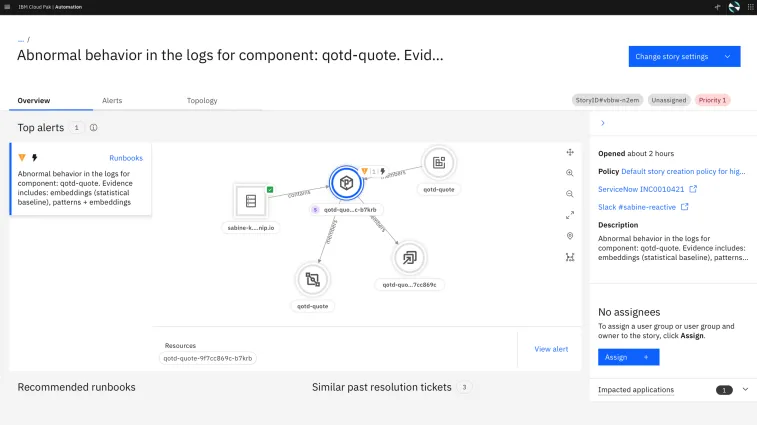Open the ServiceNow INC0010421 link
The height and width of the screenshot is (425, 757).
coord(641,188)
